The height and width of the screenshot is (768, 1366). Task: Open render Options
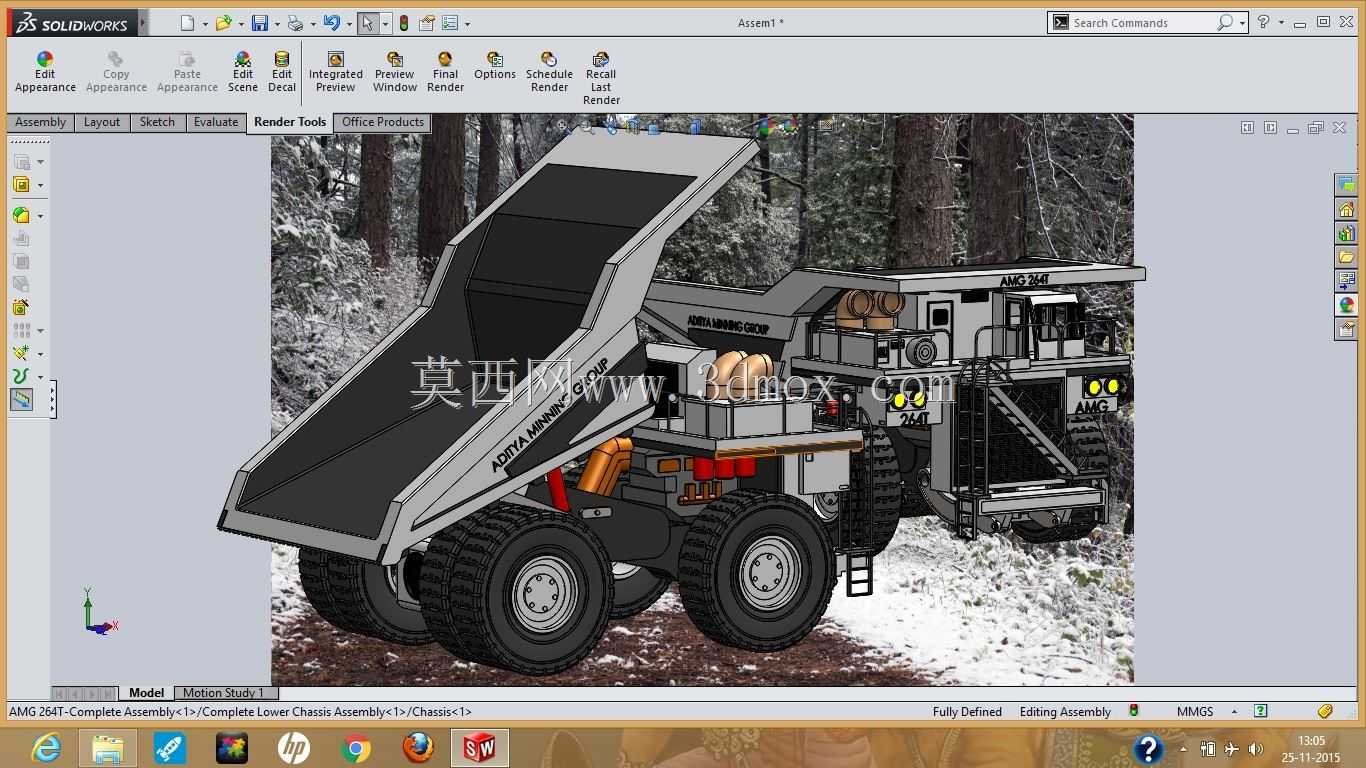point(495,67)
